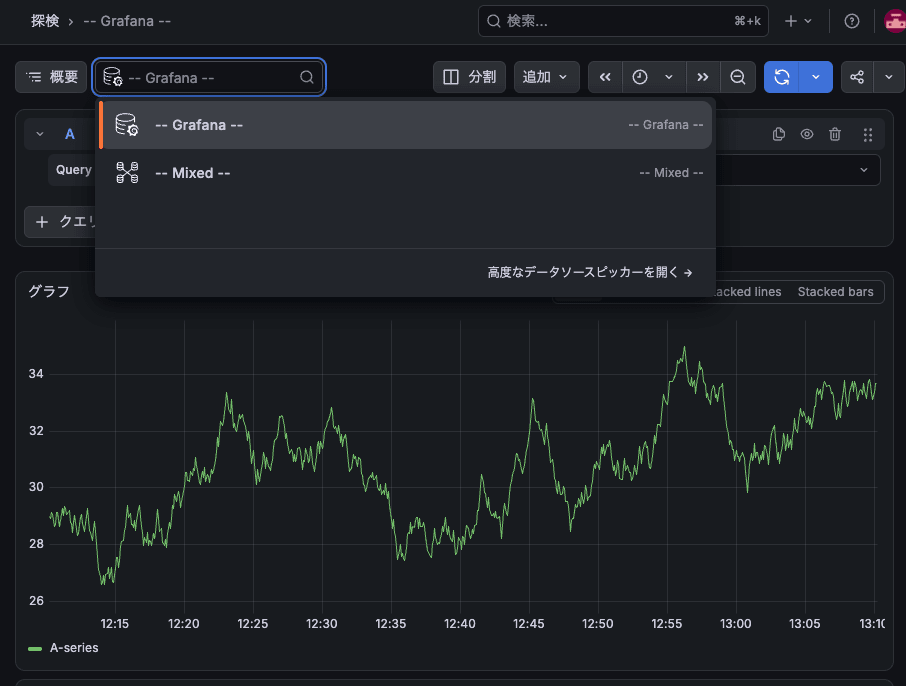Duplicate query A with copy icon
Image resolution: width=906 pixels, height=686 pixels.
click(x=779, y=134)
